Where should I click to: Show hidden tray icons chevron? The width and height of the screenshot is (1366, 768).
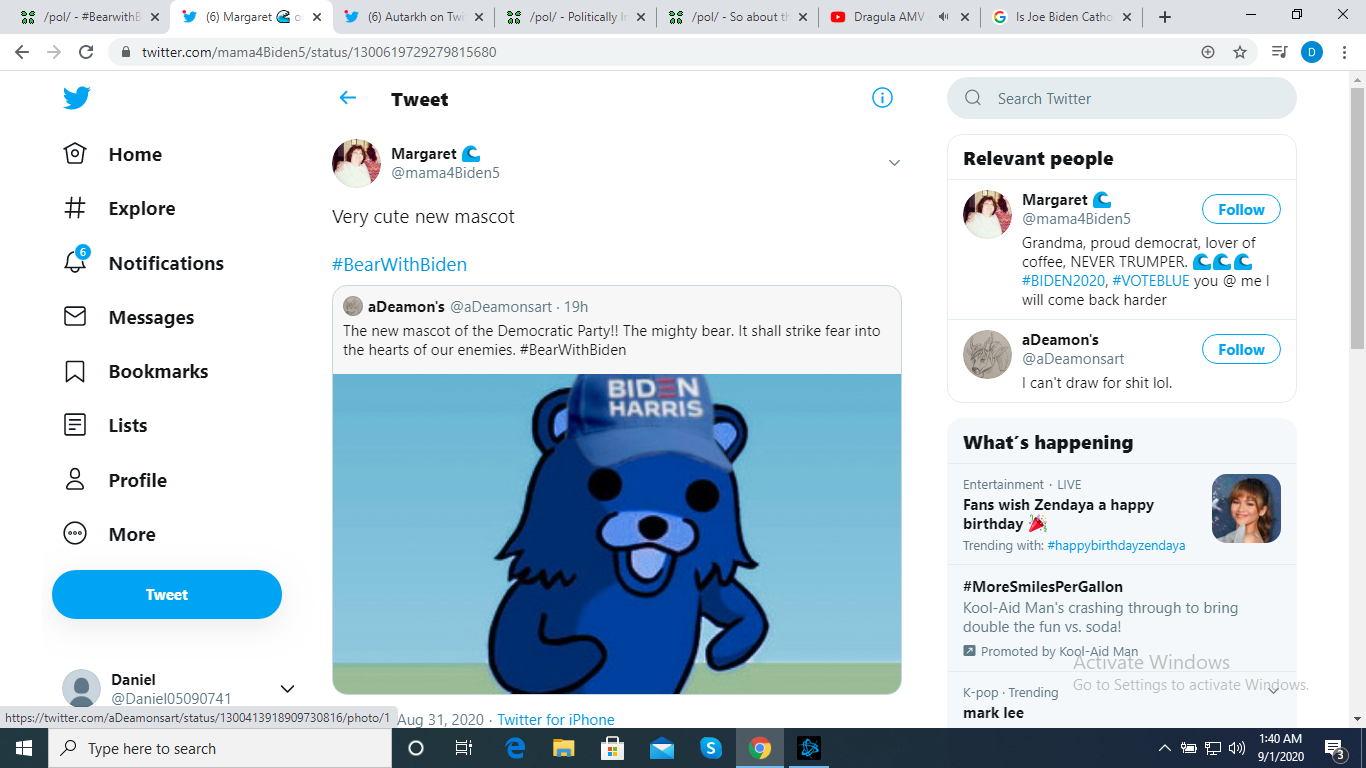1164,748
